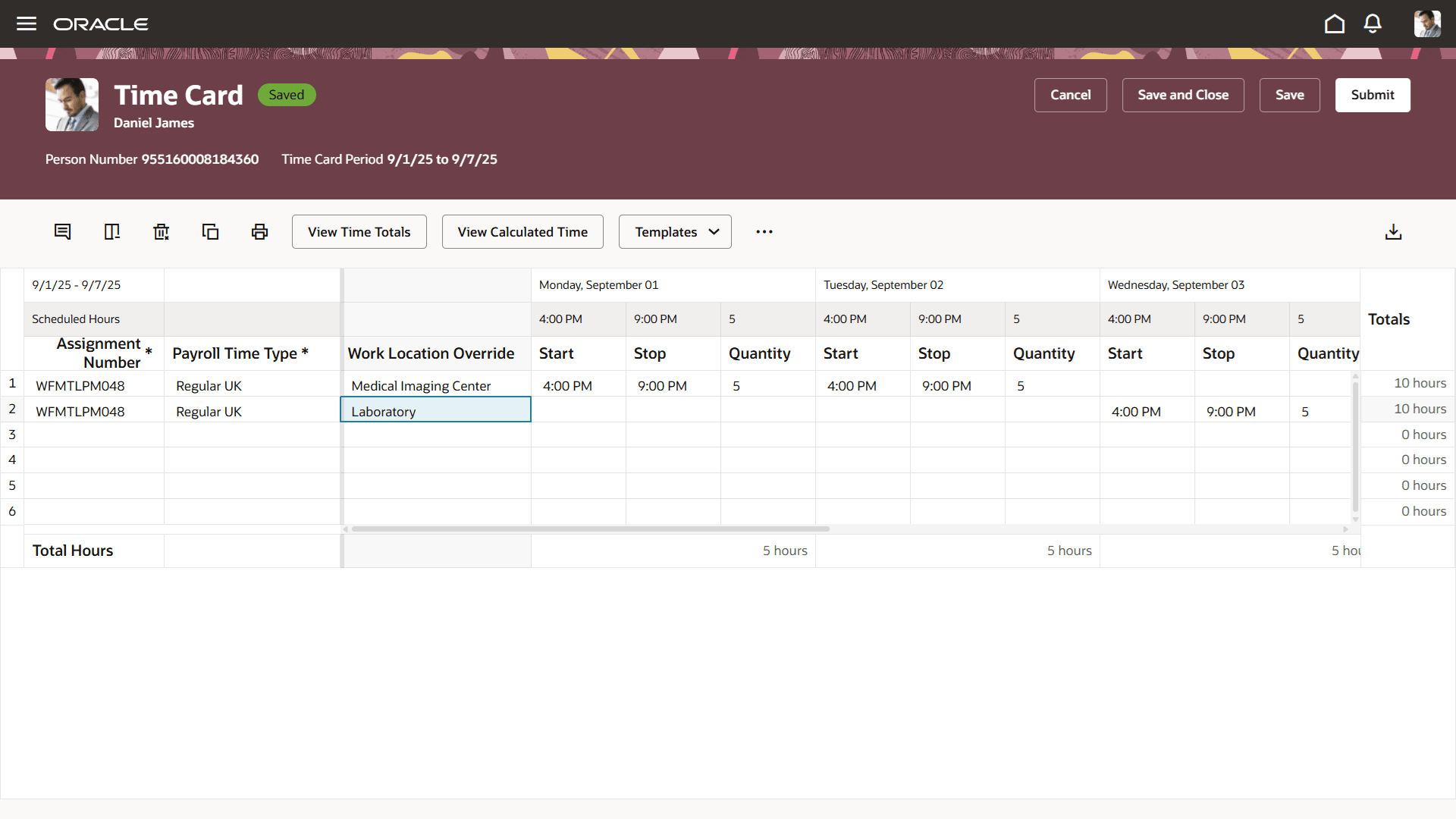The width and height of the screenshot is (1456, 819).
Task: Open the More actions ellipsis icon
Action: coord(764,231)
